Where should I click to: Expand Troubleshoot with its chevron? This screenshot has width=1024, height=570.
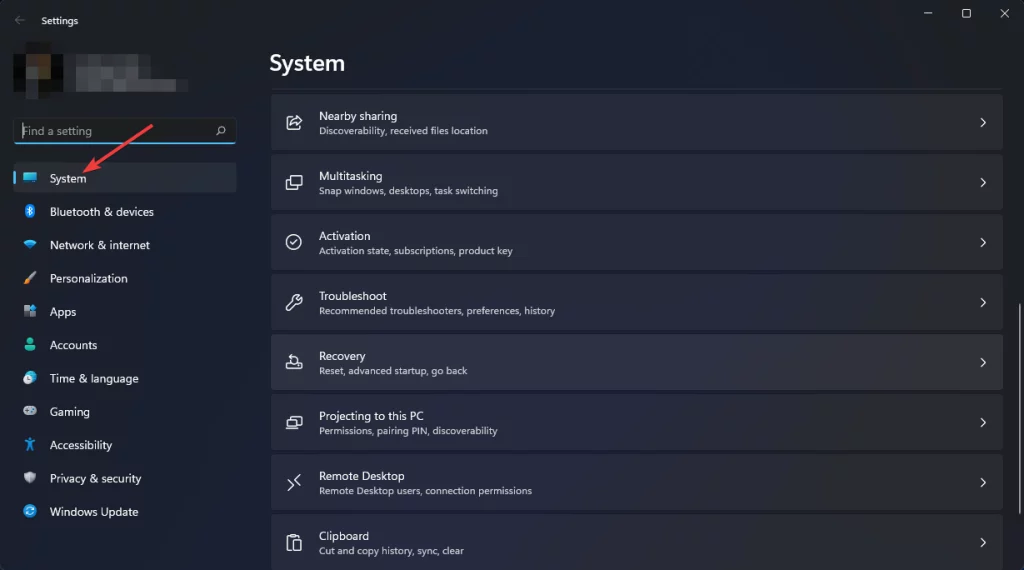983,302
